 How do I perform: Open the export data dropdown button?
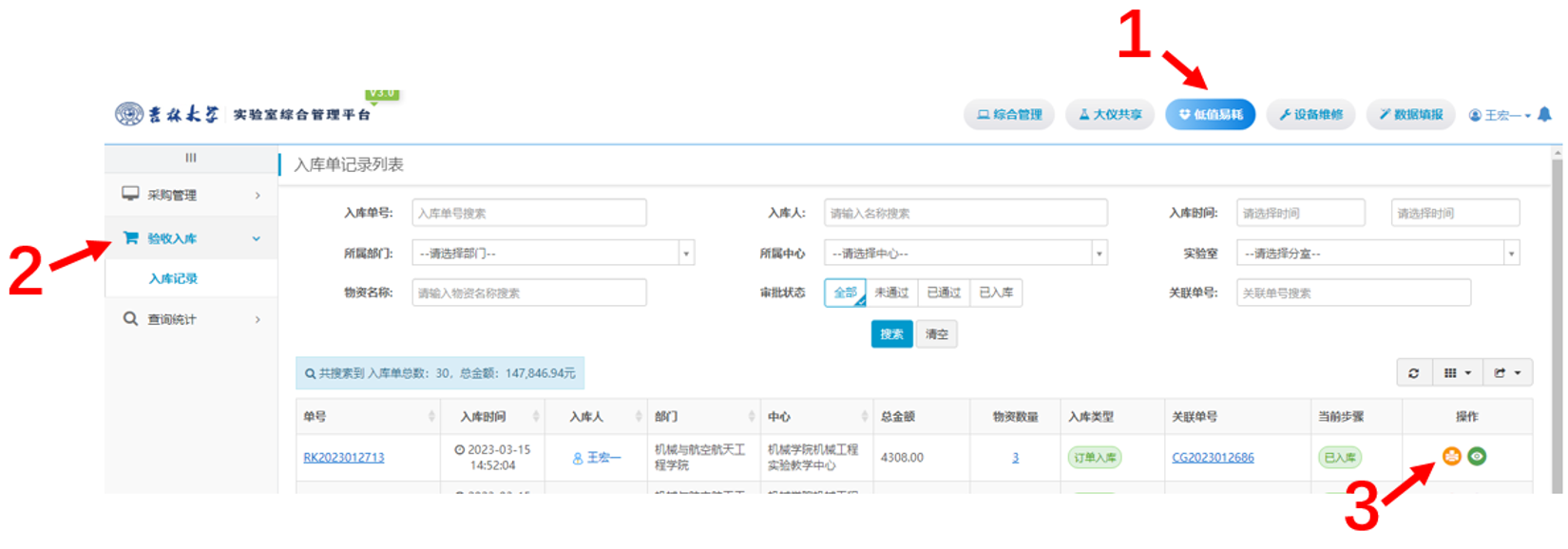[x=1506, y=373]
